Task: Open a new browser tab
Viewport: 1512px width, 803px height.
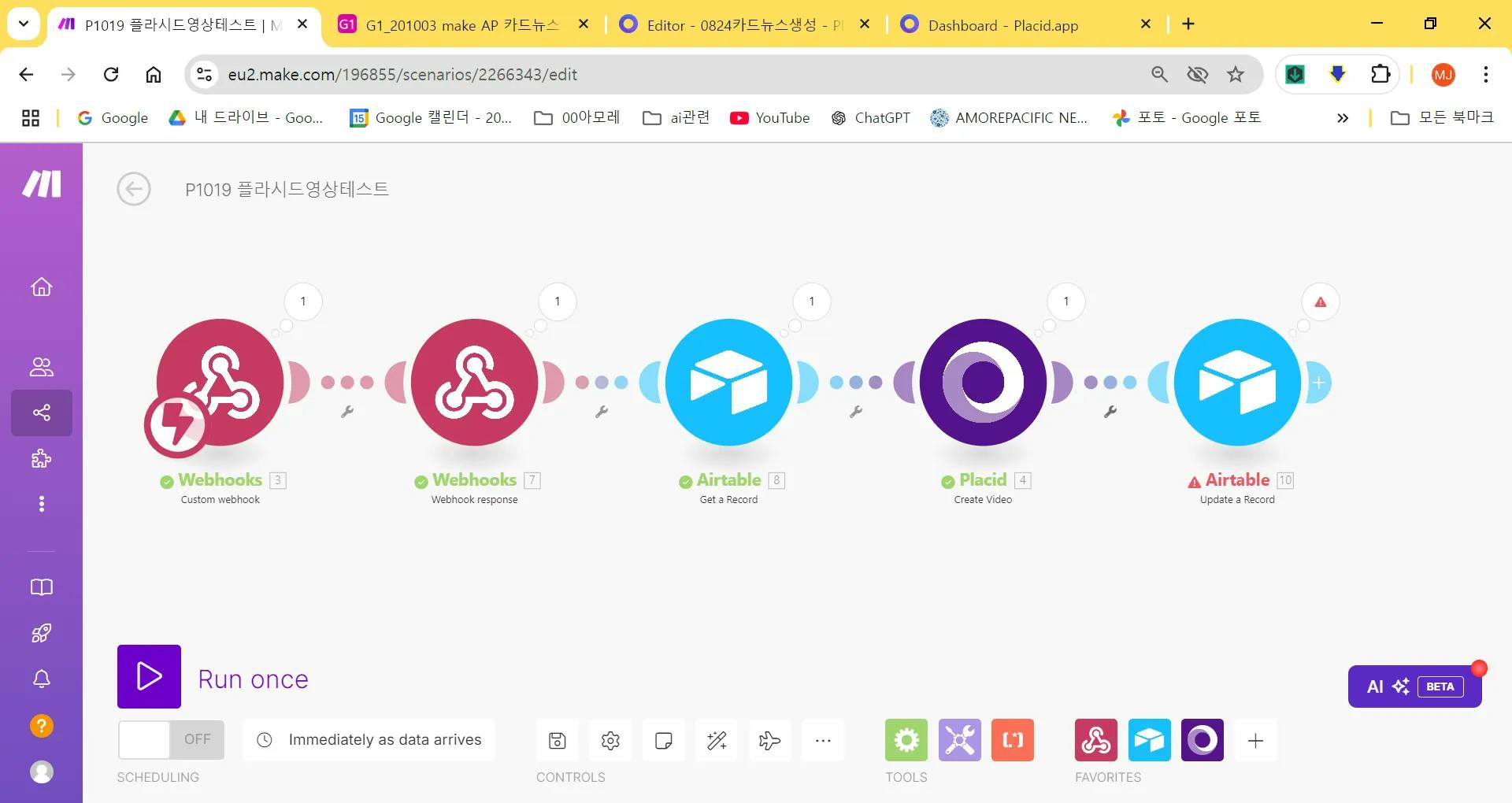Action: tap(1188, 24)
